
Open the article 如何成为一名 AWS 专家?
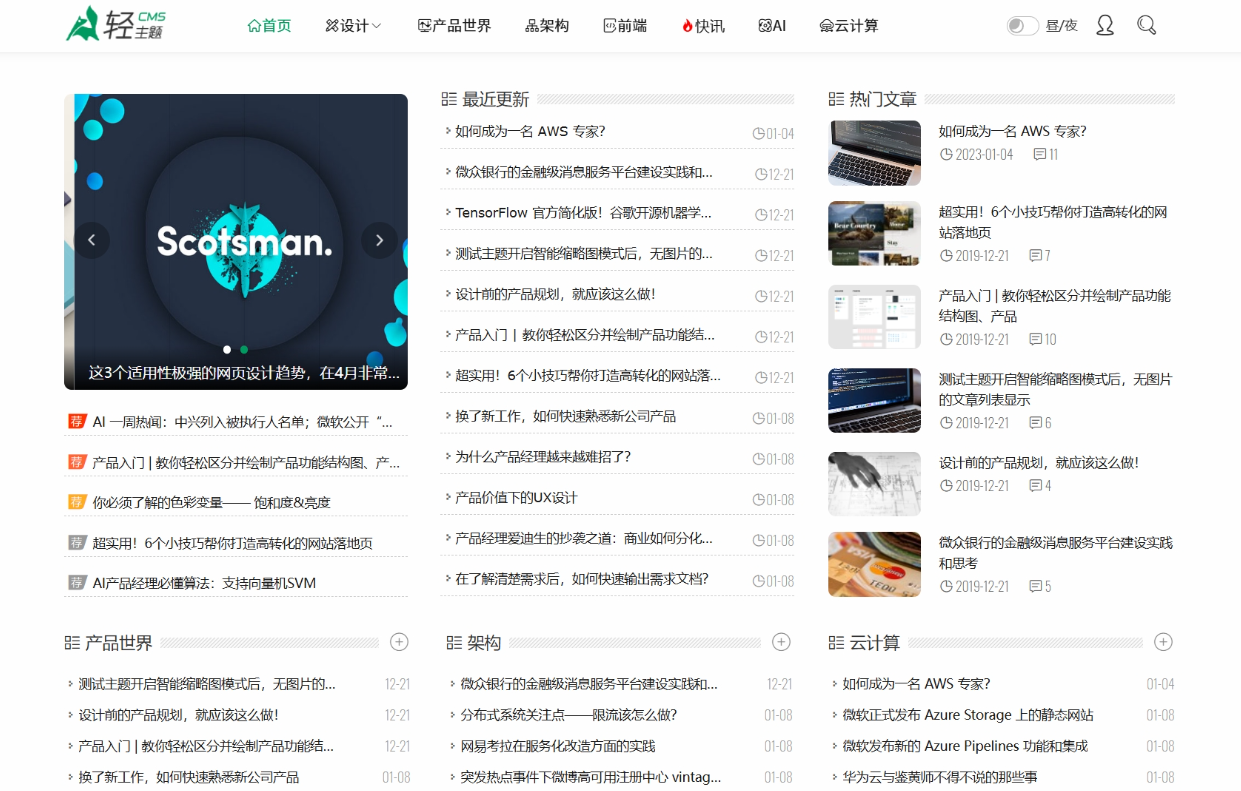click(530, 132)
